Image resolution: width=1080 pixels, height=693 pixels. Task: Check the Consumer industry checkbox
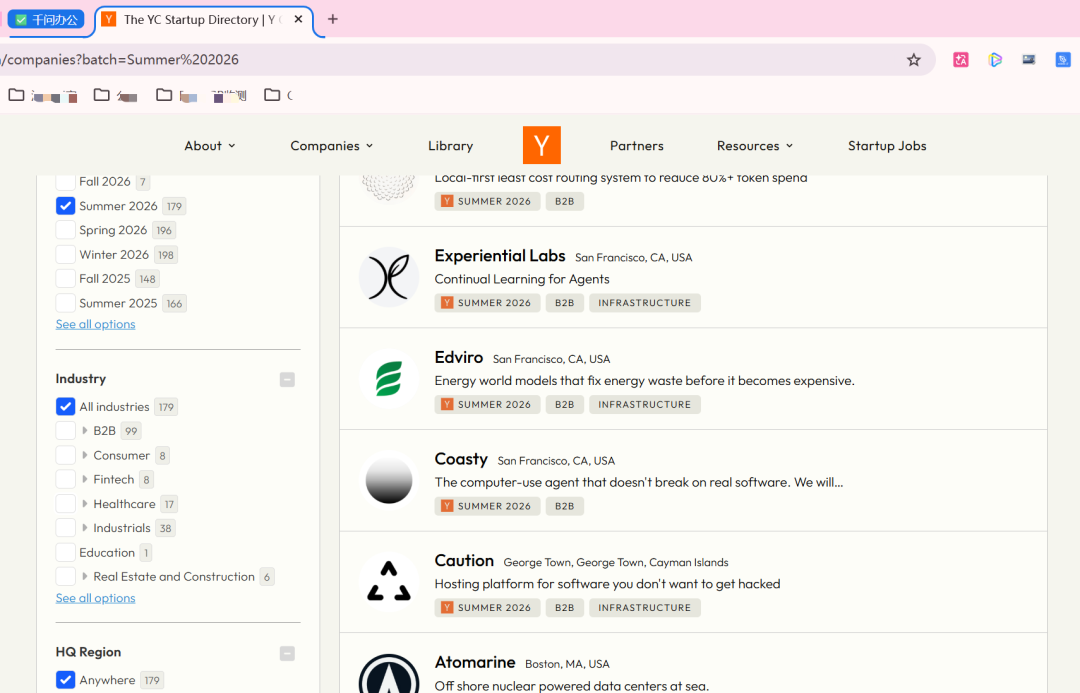[65, 455]
